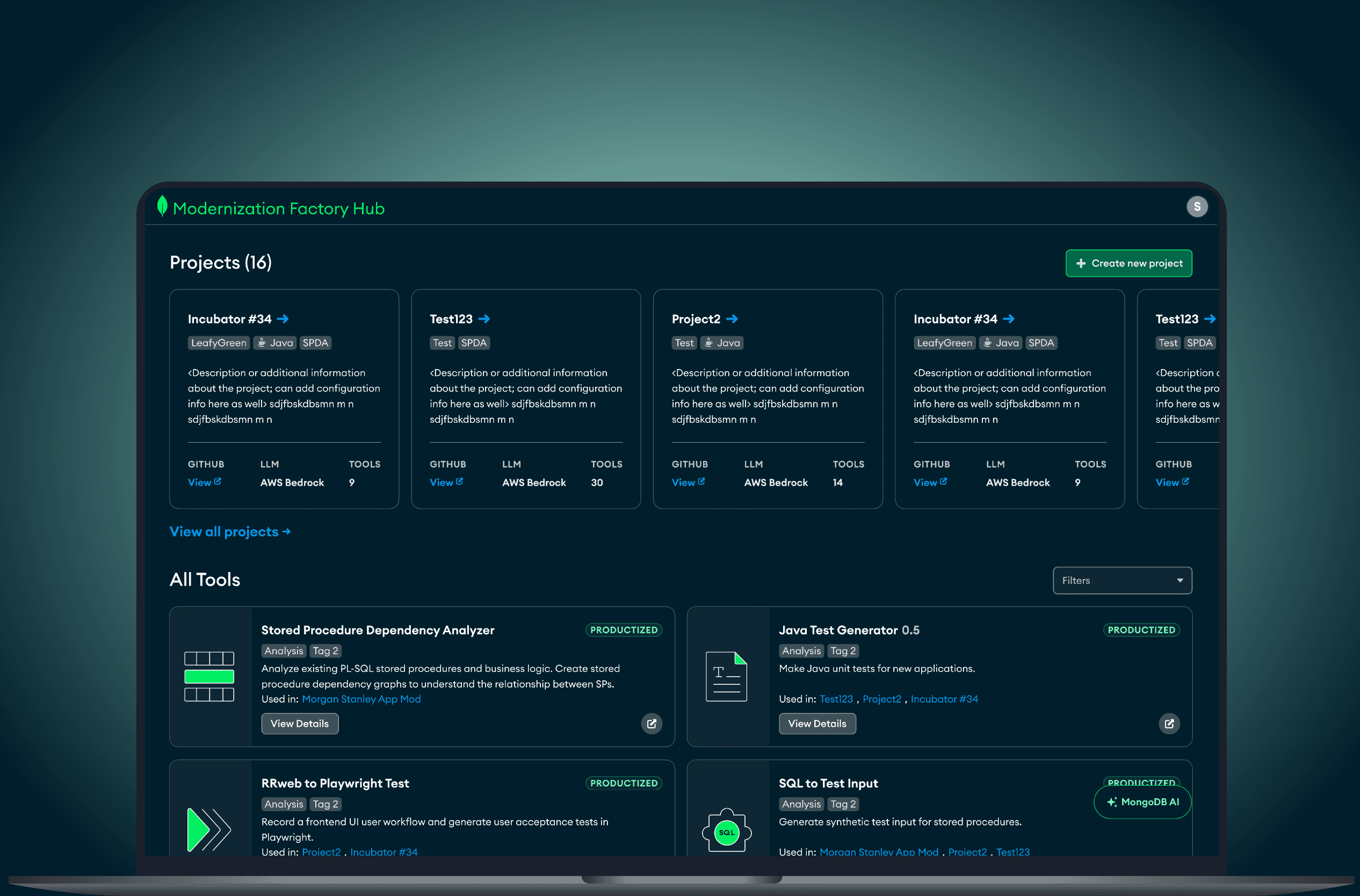Viewport: 1360px width, 896px height.
Task: Click the Stored Procedure Dependency Analyzer table icon
Action: click(x=209, y=677)
